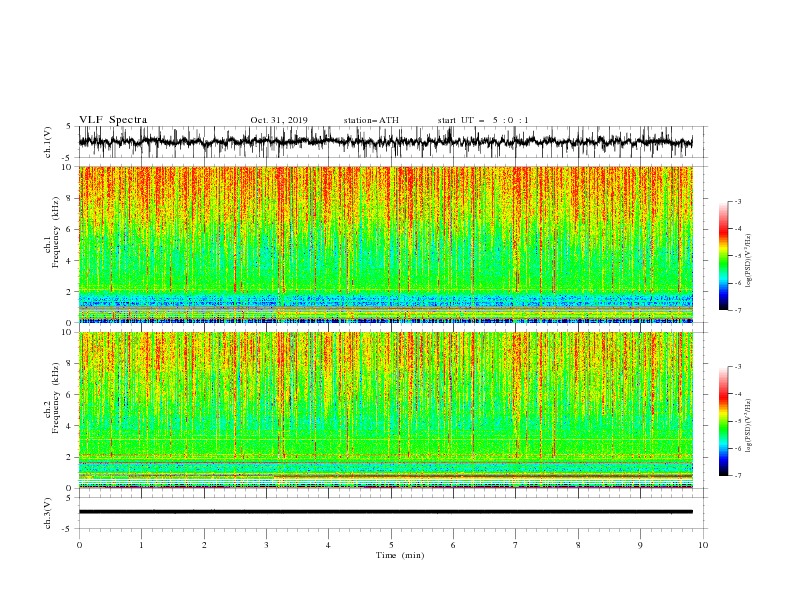
Task: Click the "ch.1(V)" waveform axis label
Action: click(48, 142)
